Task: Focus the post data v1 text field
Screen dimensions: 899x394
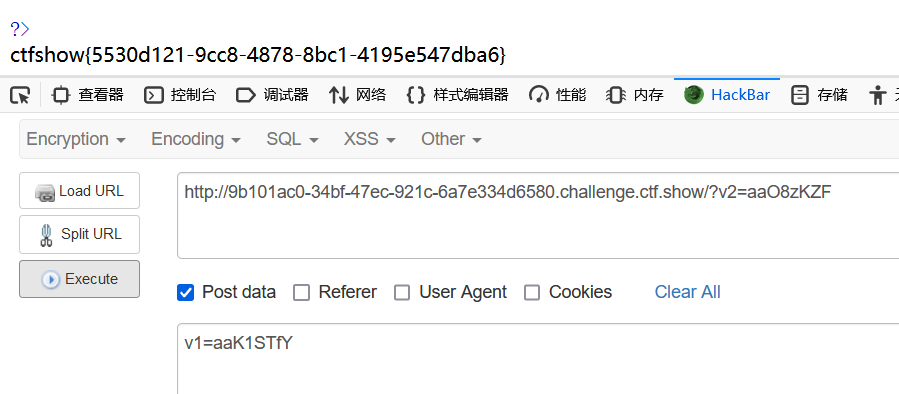Action: (538, 358)
